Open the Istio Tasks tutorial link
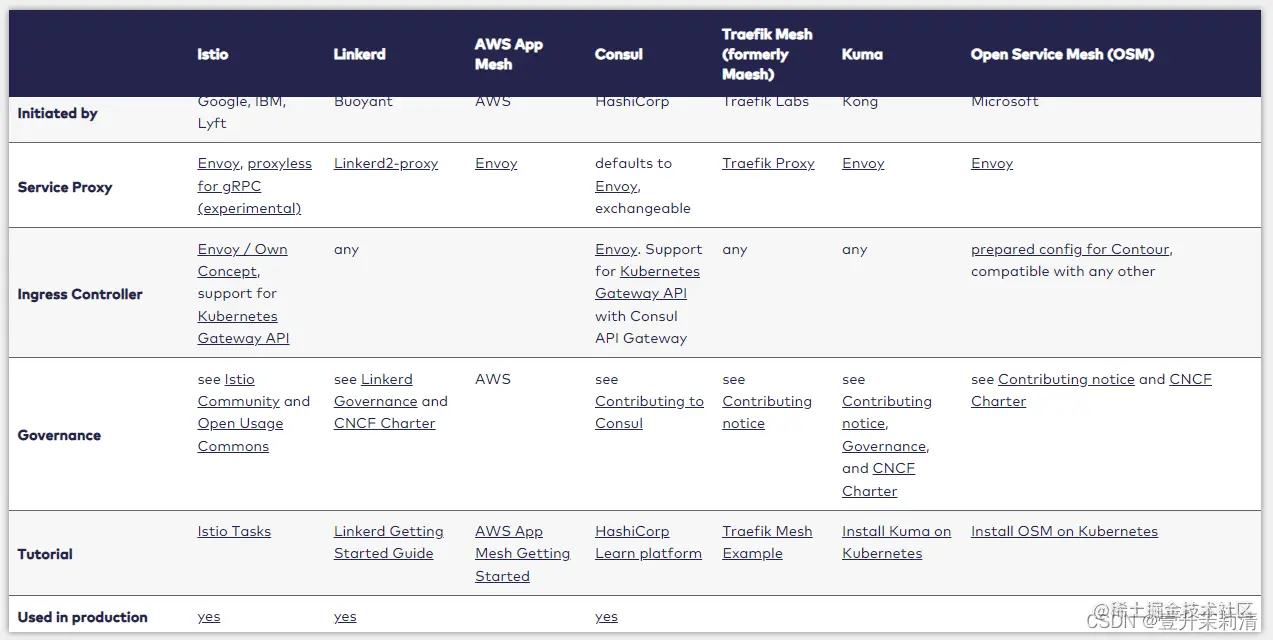This screenshot has width=1273, height=640. tap(234, 531)
